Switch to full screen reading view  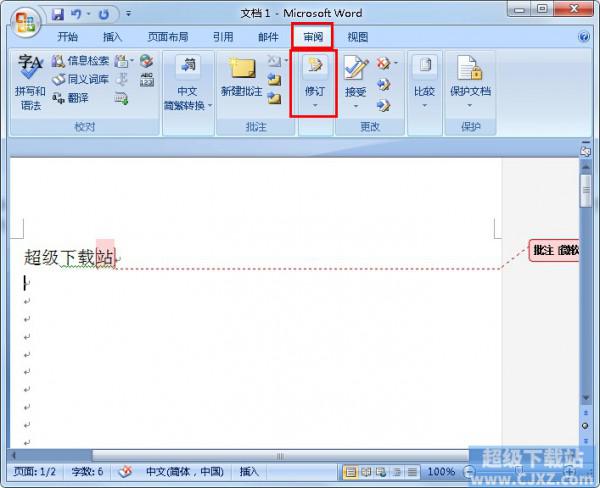click(x=366, y=472)
